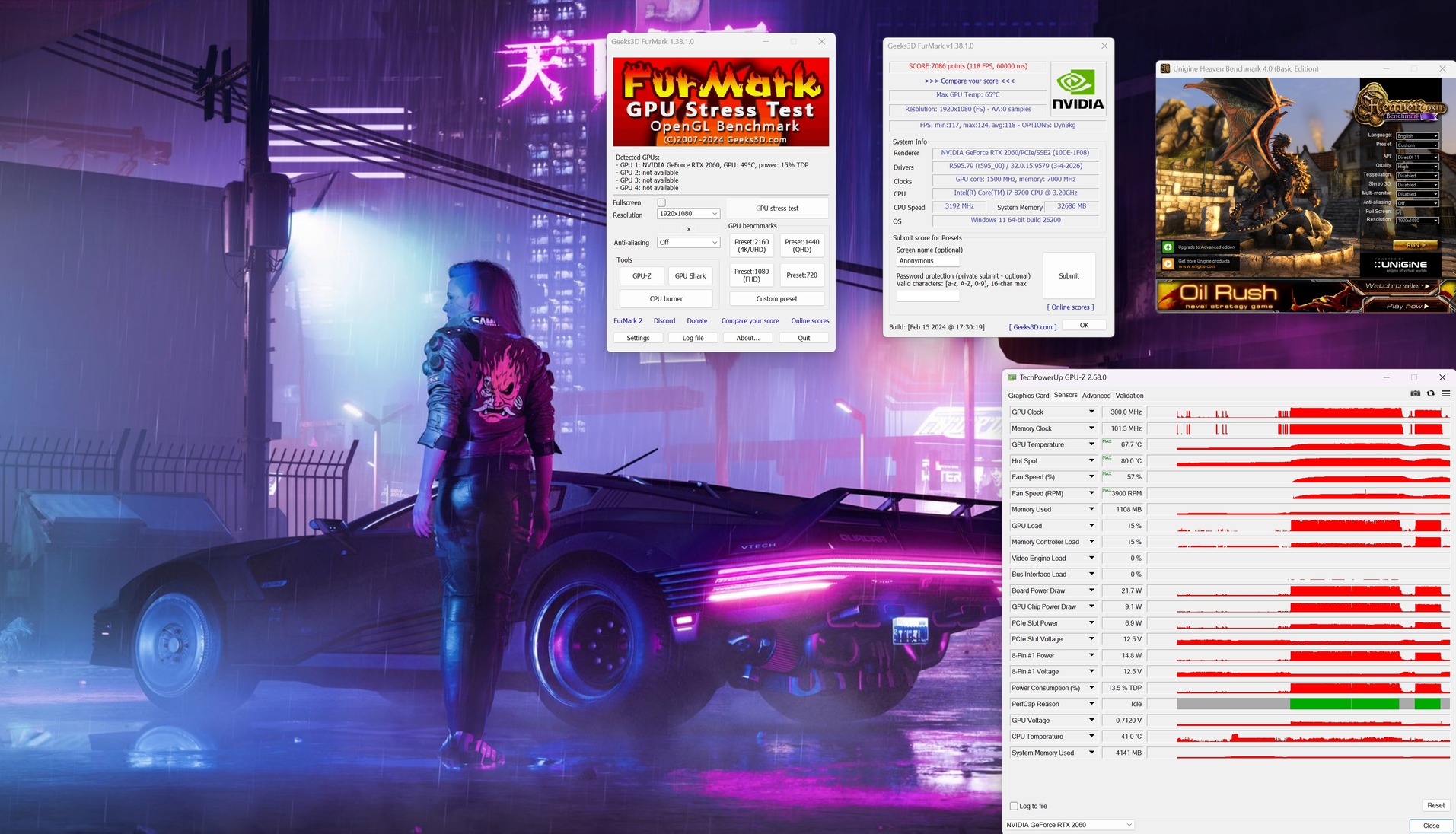Expand Hot Spot sensor options arrow
This screenshot has width=1456, height=834.
pos(1091,460)
